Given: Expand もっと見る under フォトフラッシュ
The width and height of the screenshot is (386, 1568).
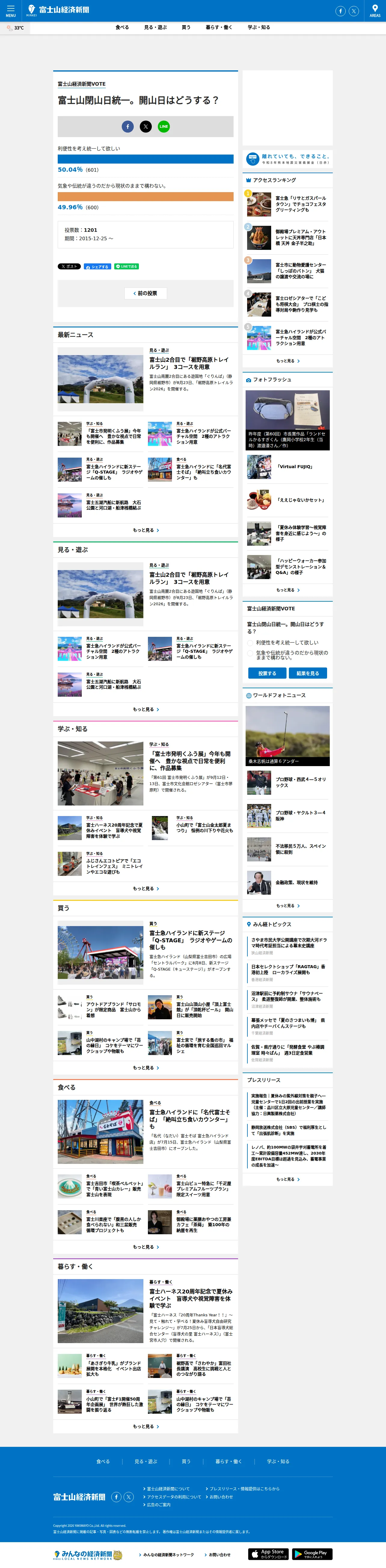Looking at the screenshot, I should tap(288, 590).
